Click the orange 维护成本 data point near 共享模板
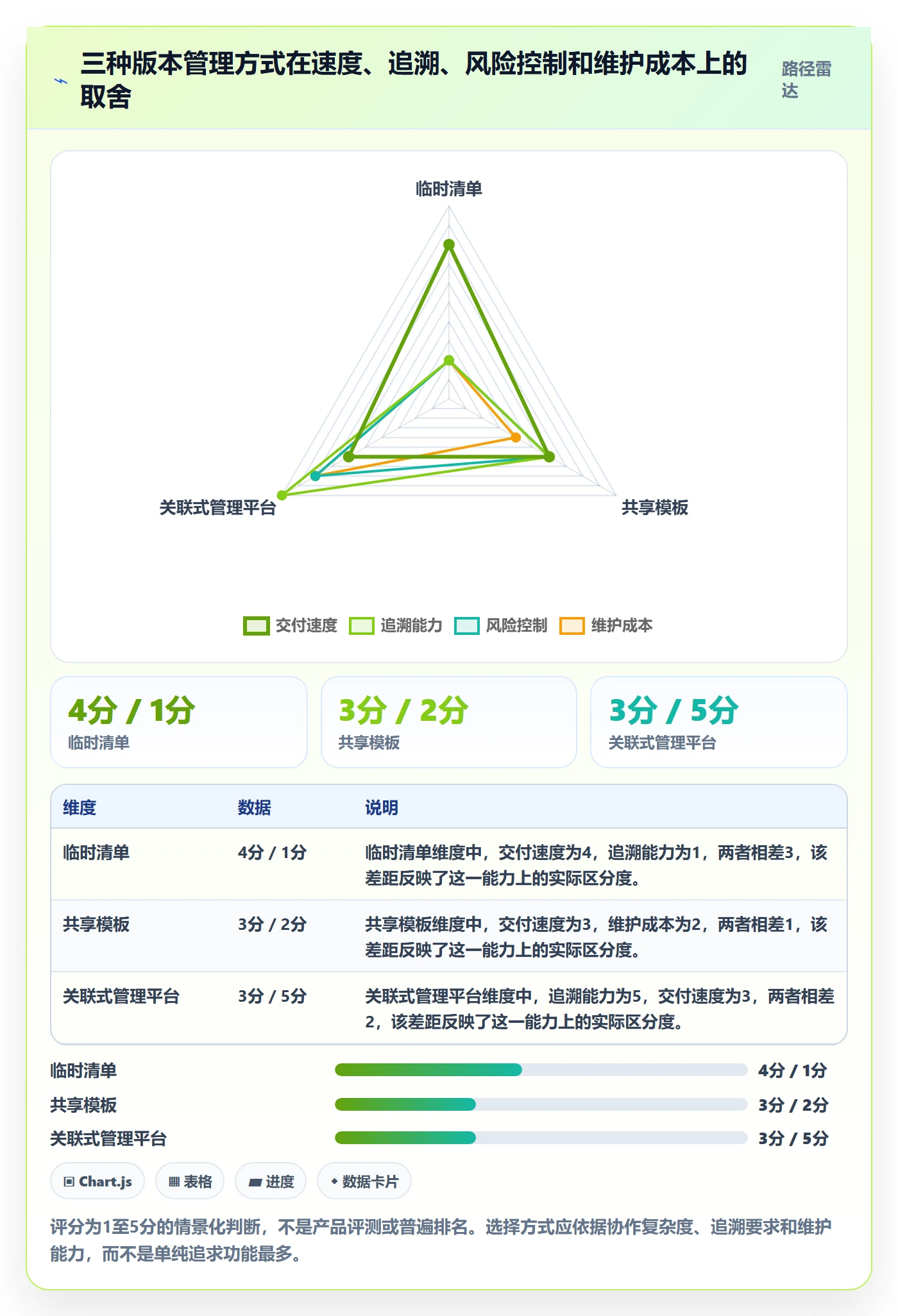 (516, 437)
